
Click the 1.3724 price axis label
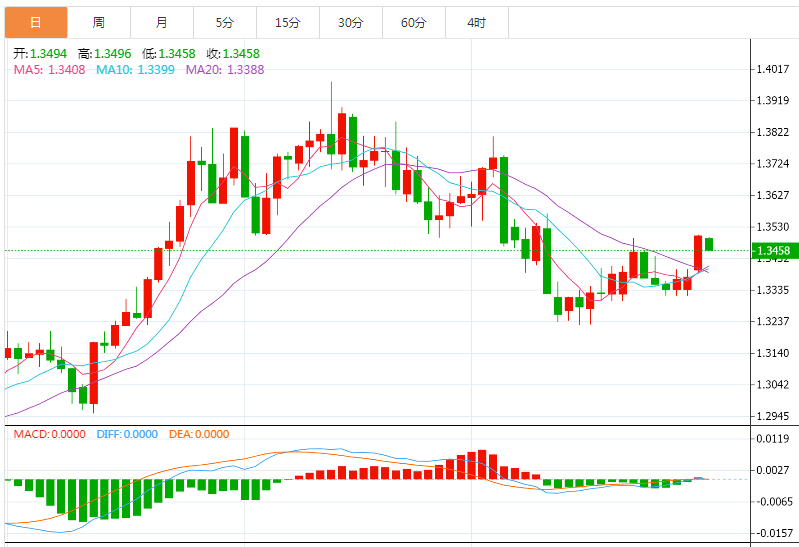[773, 164]
